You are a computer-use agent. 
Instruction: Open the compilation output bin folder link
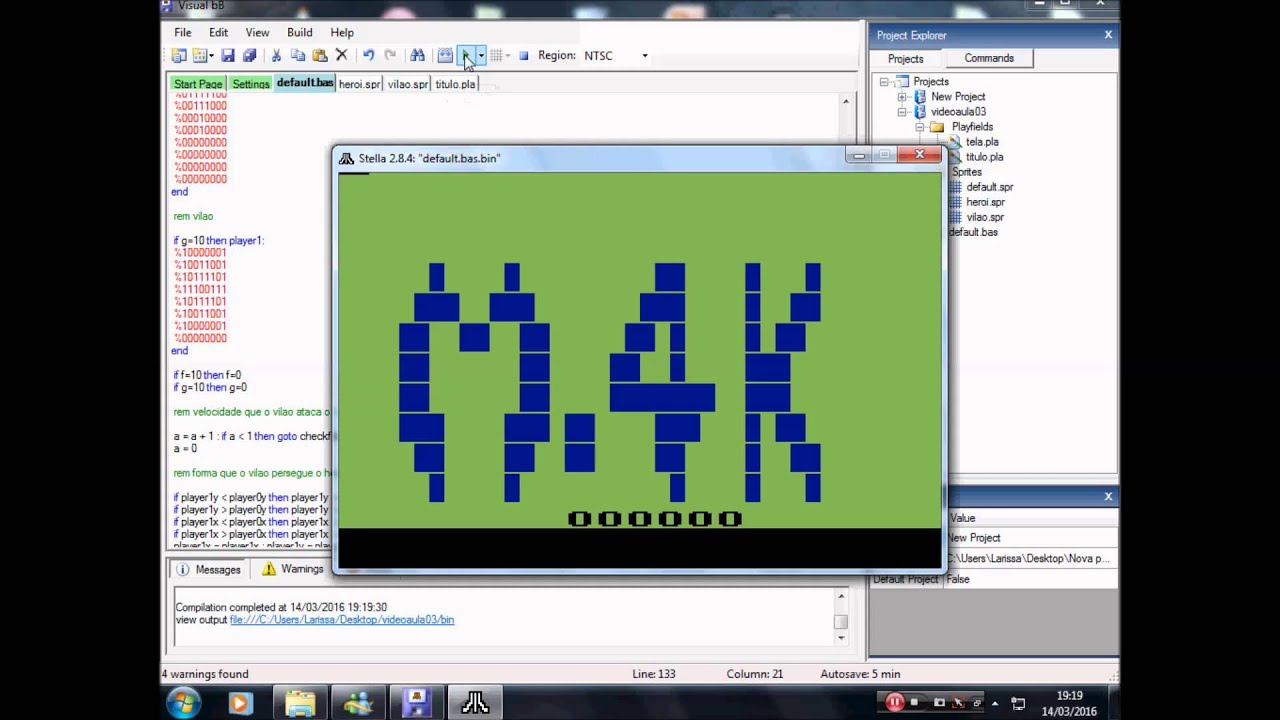coord(342,620)
